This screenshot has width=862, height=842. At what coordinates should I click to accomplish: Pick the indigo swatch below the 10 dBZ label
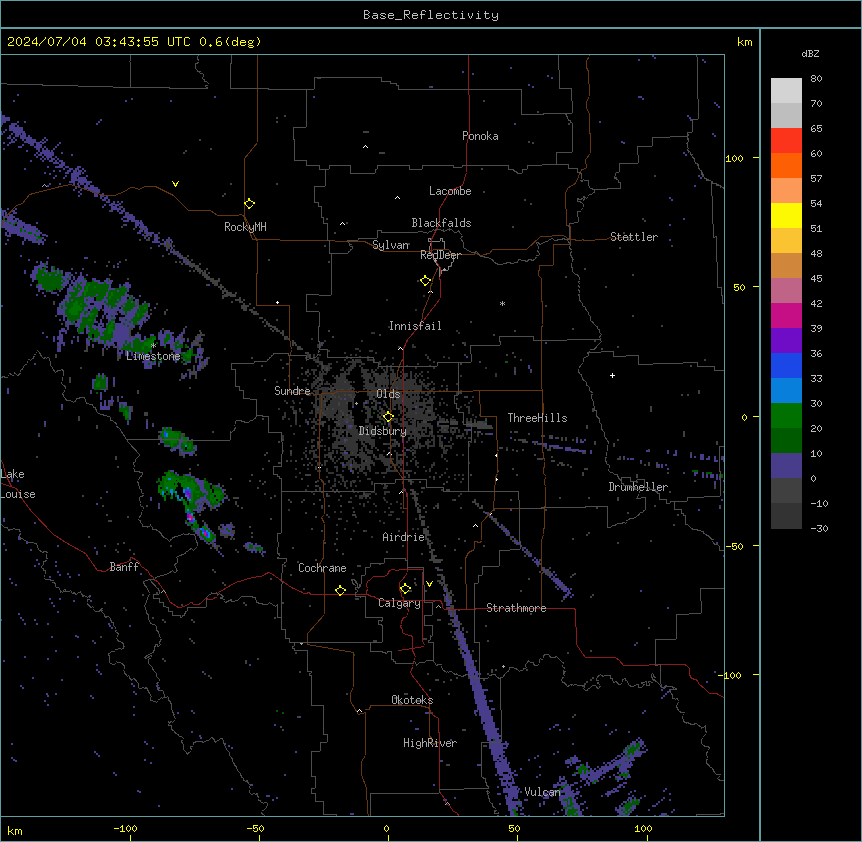tap(786, 466)
